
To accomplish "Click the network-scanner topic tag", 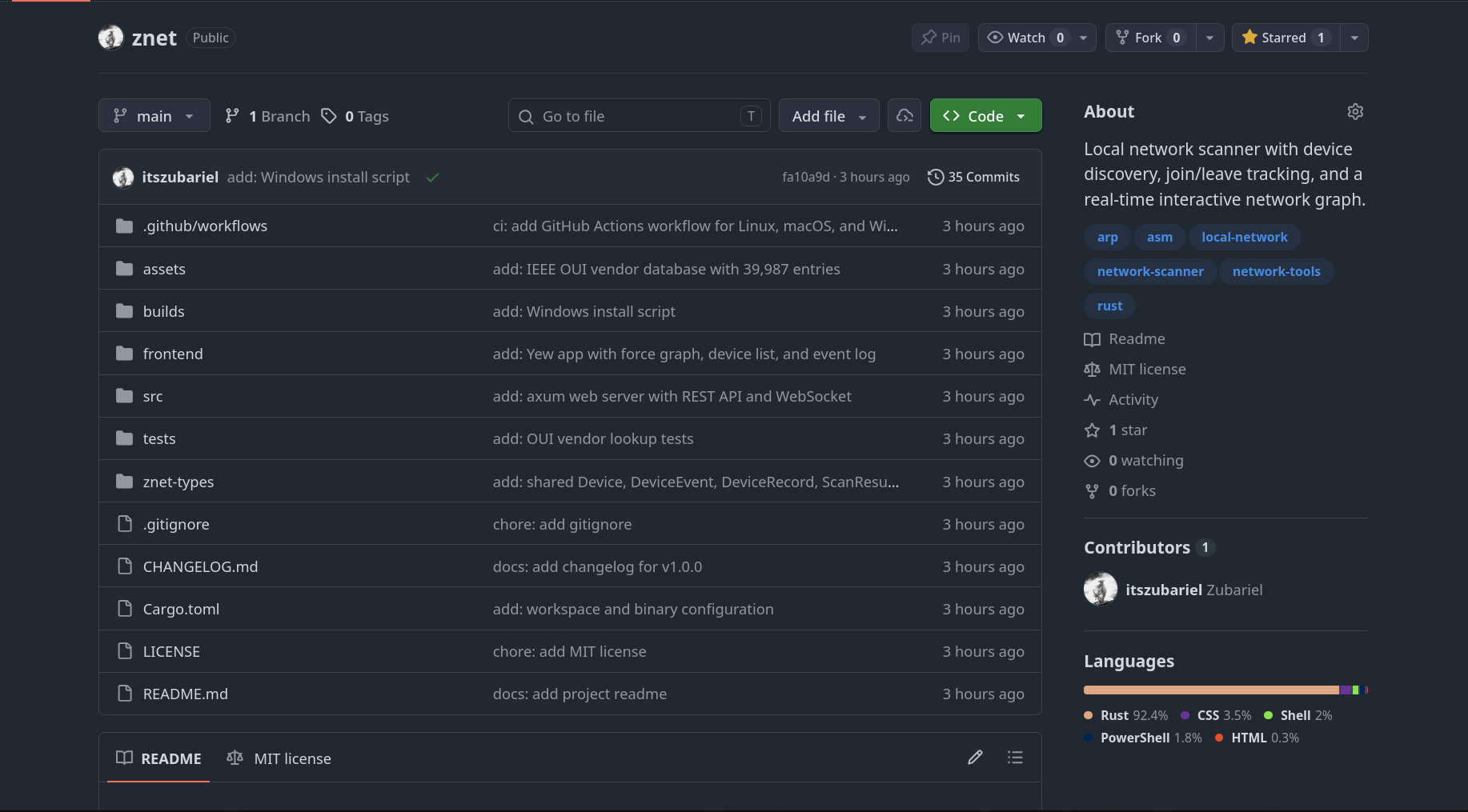I will point(1150,272).
